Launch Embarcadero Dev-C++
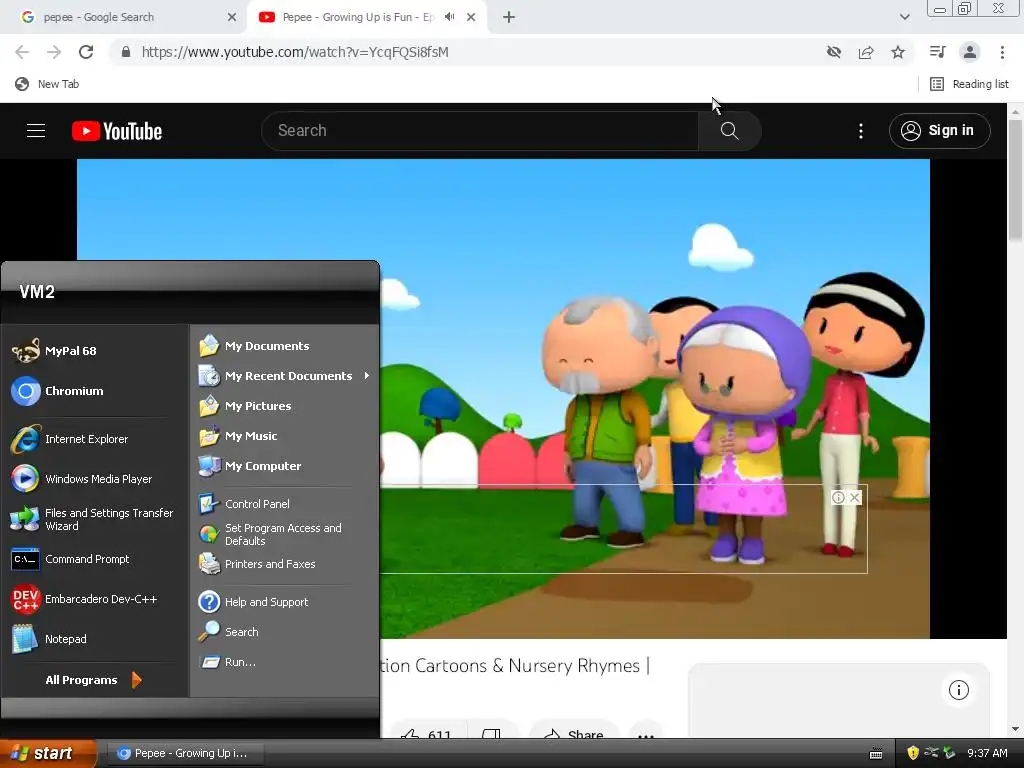Image resolution: width=1024 pixels, height=768 pixels. [x=85, y=599]
